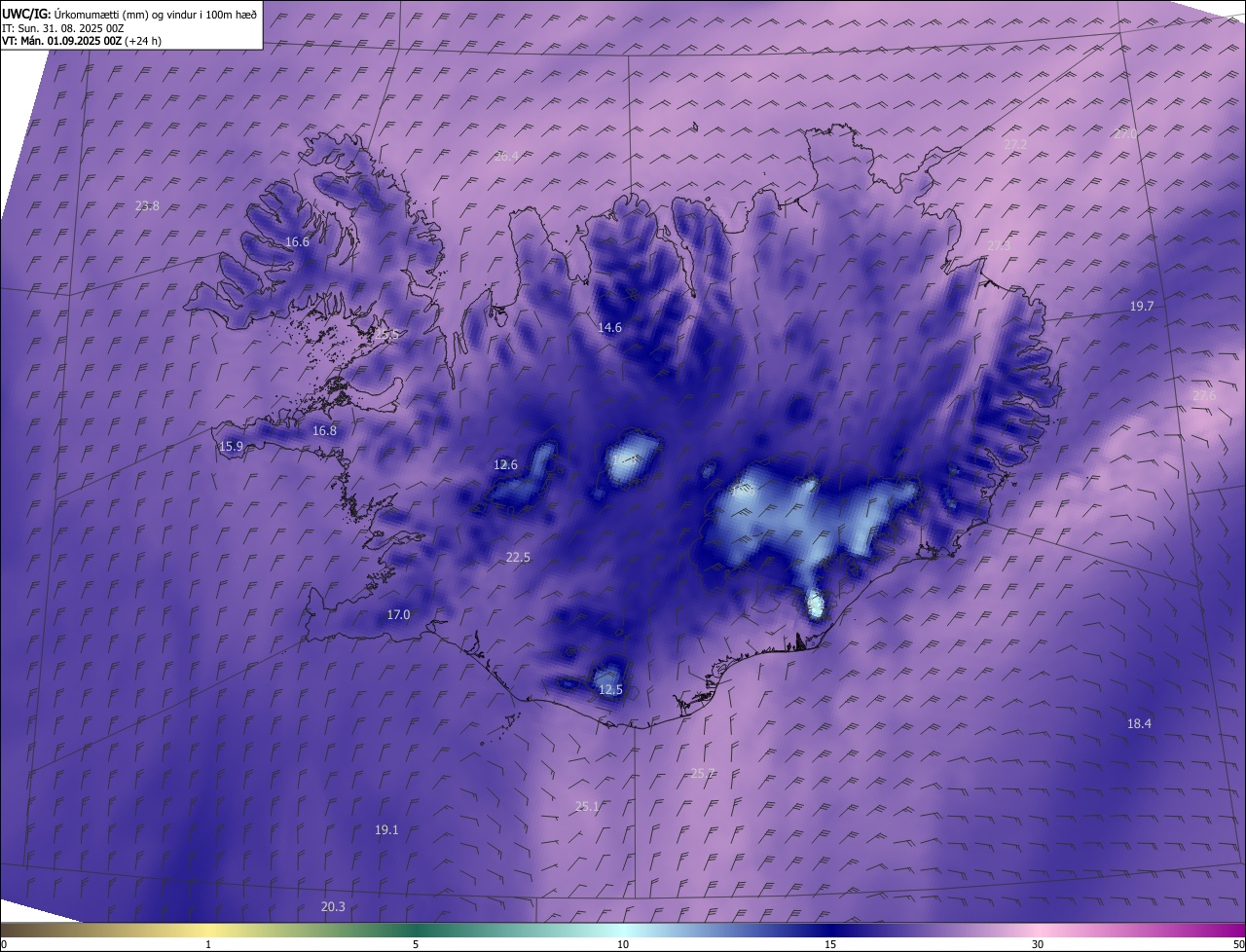Click the colorbar tick label 50
1246x952 pixels.
coord(1239,944)
